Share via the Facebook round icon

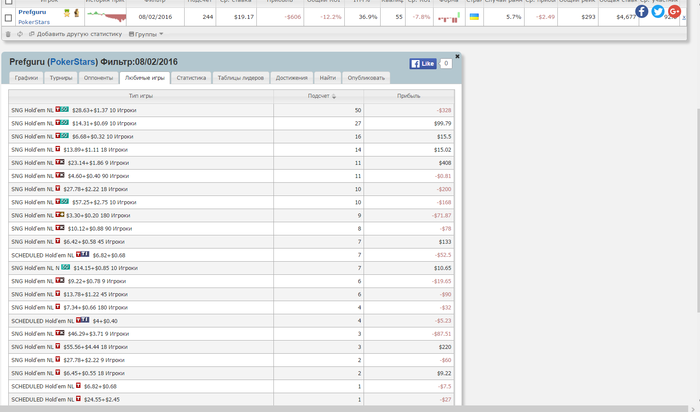[642, 11]
